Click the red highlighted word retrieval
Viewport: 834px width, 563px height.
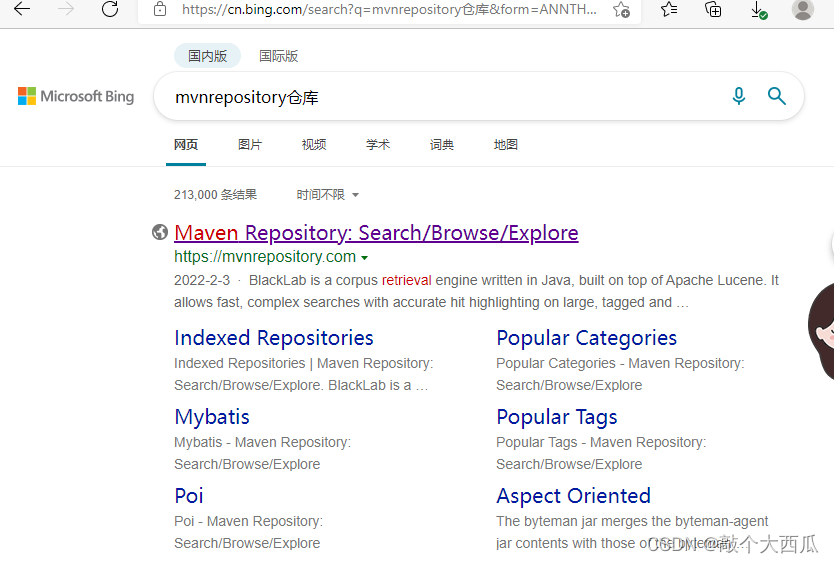coord(406,280)
